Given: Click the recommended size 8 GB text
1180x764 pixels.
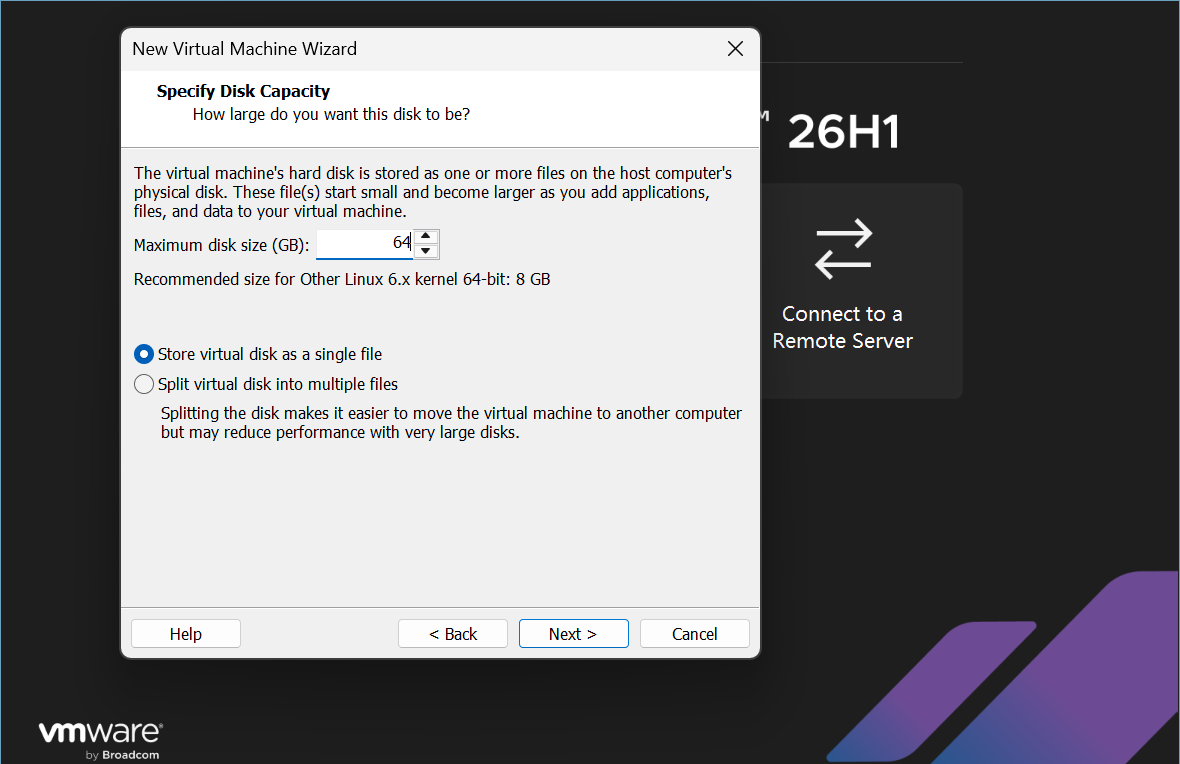Looking at the screenshot, I should click(342, 279).
